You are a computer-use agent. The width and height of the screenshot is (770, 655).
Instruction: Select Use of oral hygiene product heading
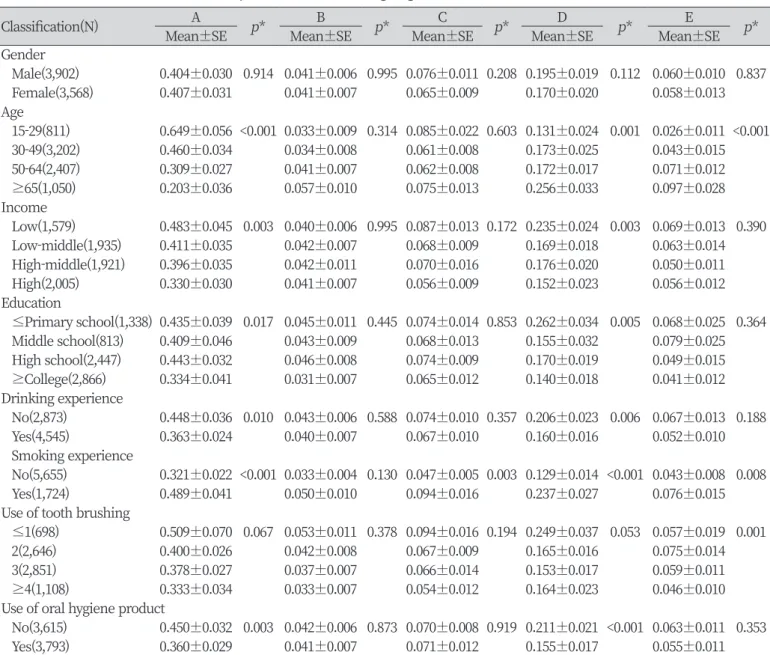pyautogui.click(x=83, y=609)
